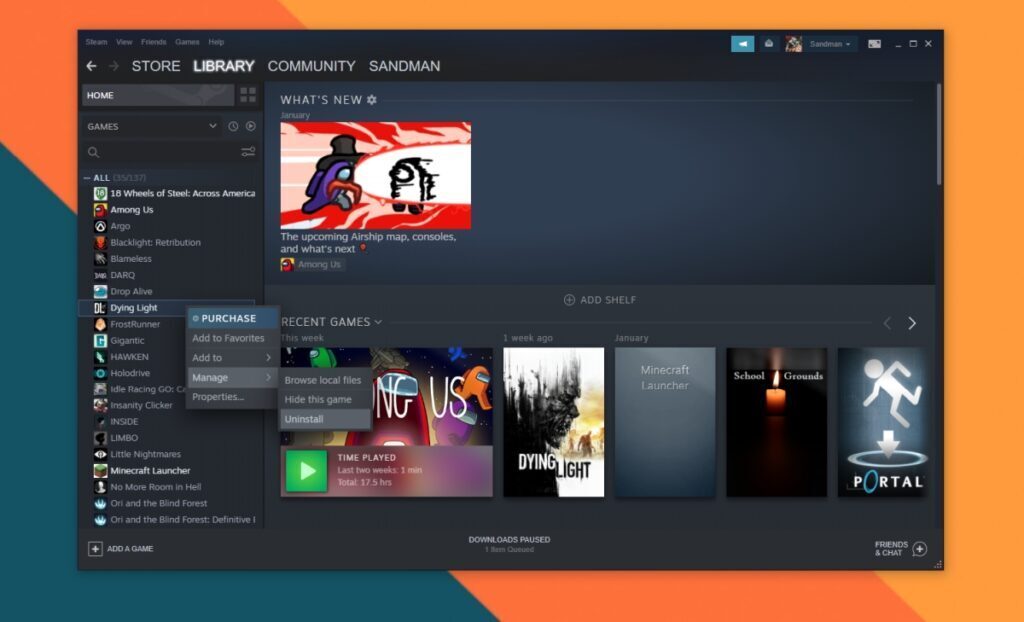
Task: Select Dying Light in the games sidebar
Action: pos(134,307)
